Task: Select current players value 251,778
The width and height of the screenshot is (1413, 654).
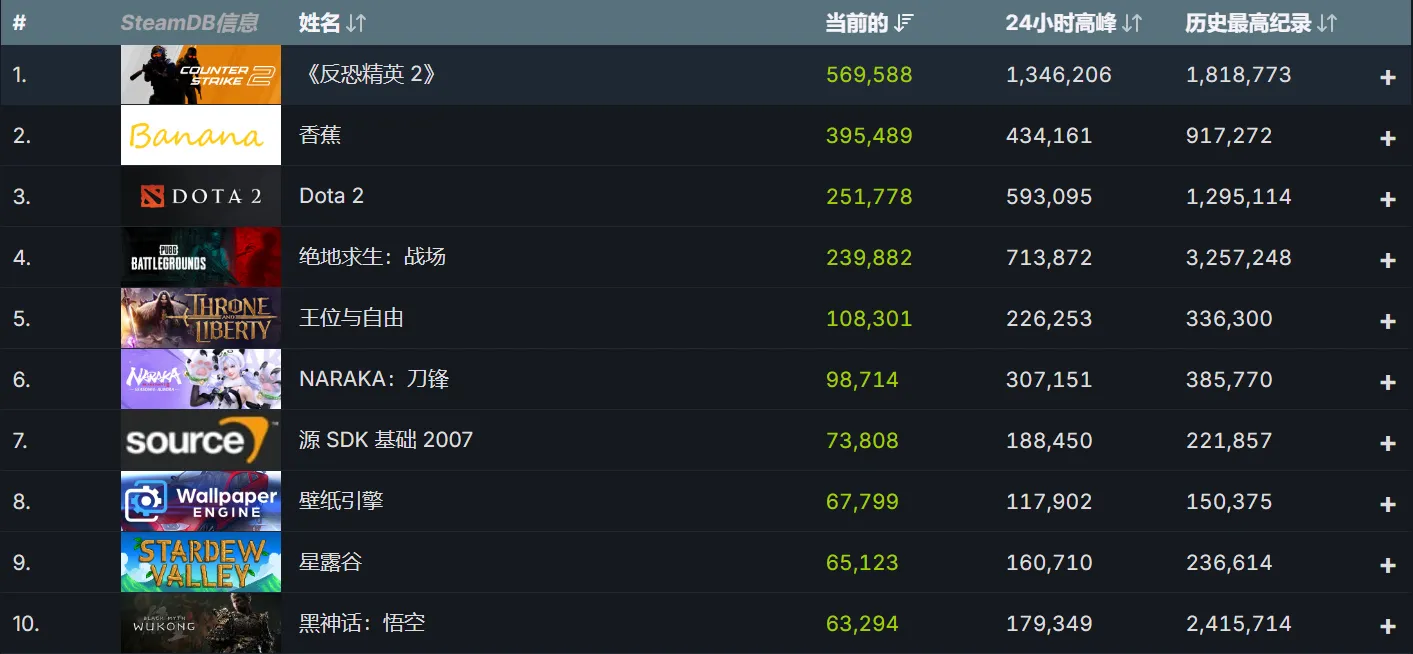Action: (x=869, y=197)
